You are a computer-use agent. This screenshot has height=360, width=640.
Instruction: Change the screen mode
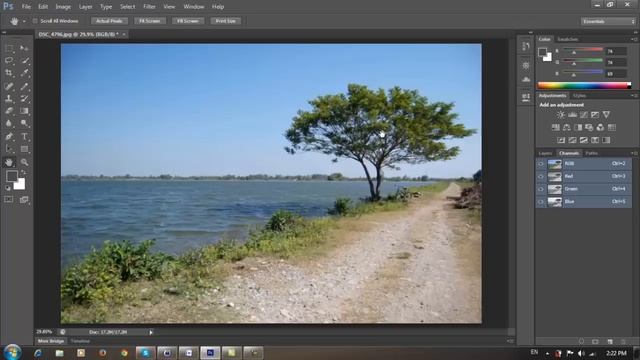coord(24,200)
